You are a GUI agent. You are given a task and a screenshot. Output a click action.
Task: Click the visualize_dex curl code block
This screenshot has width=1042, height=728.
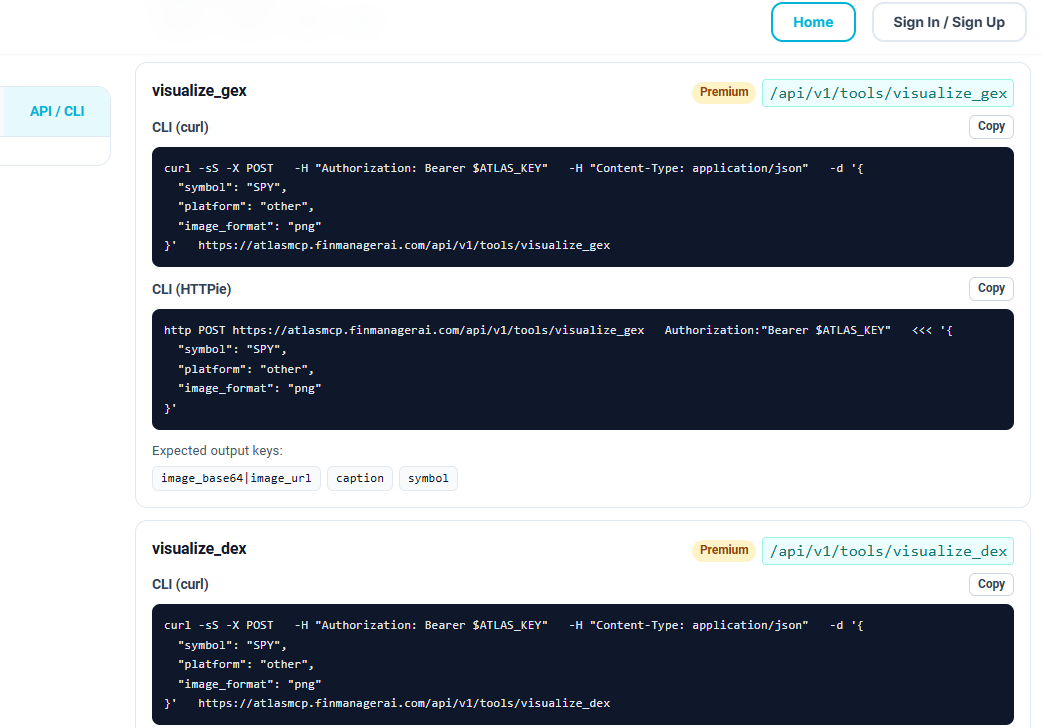(583, 665)
